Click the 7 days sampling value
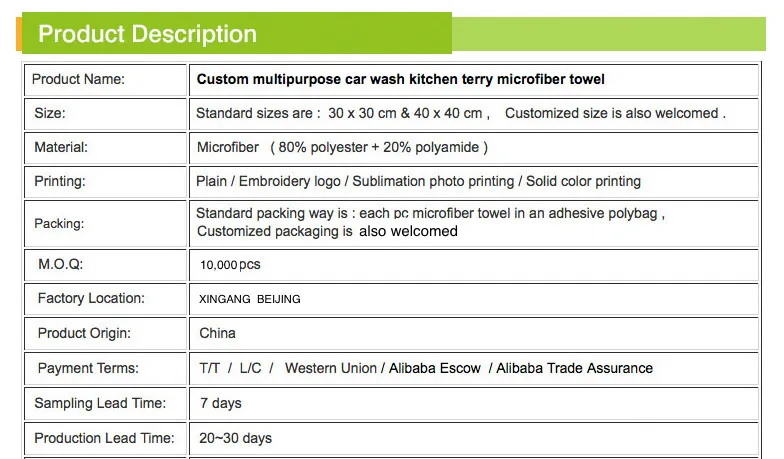This screenshot has width=784, height=459. pyautogui.click(x=219, y=403)
